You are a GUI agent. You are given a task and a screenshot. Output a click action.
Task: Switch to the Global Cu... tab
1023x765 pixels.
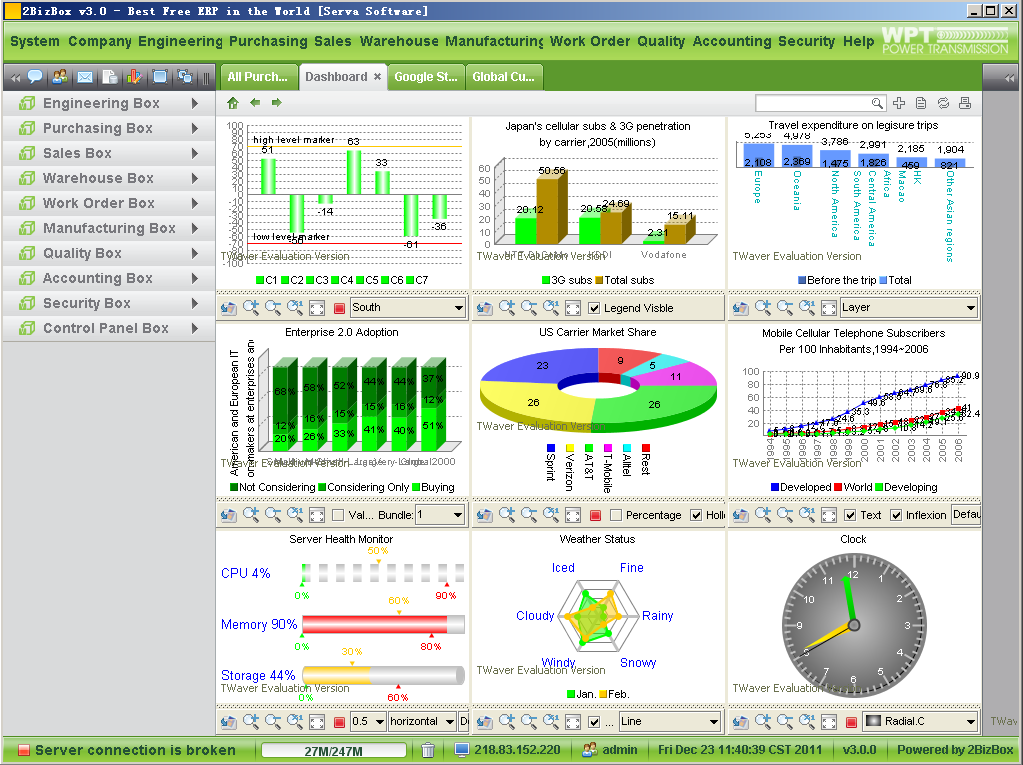(x=504, y=77)
